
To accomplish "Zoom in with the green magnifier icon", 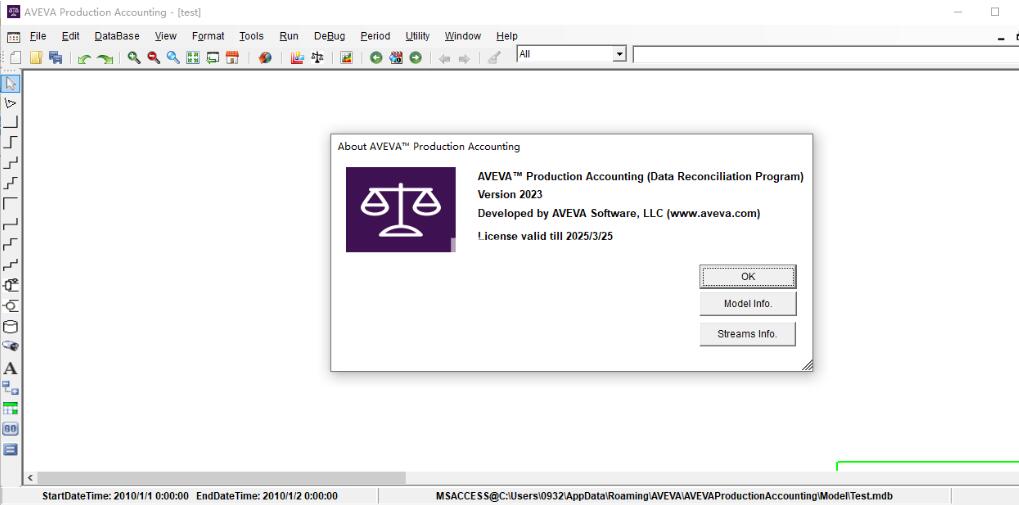I will (x=134, y=58).
